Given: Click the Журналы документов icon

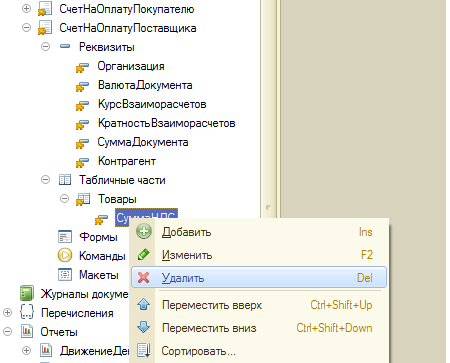Looking at the screenshot, I should click(x=27, y=293).
